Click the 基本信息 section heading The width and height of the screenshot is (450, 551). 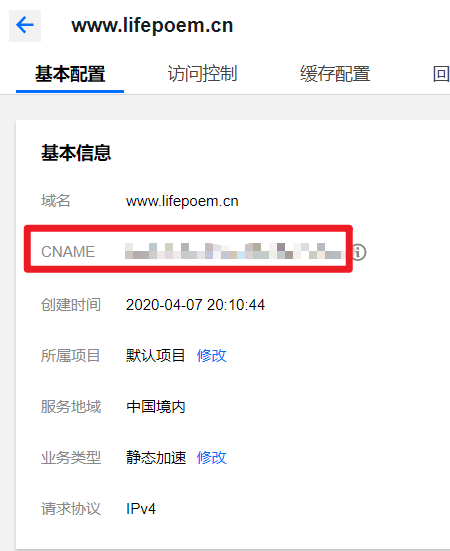(x=76, y=153)
